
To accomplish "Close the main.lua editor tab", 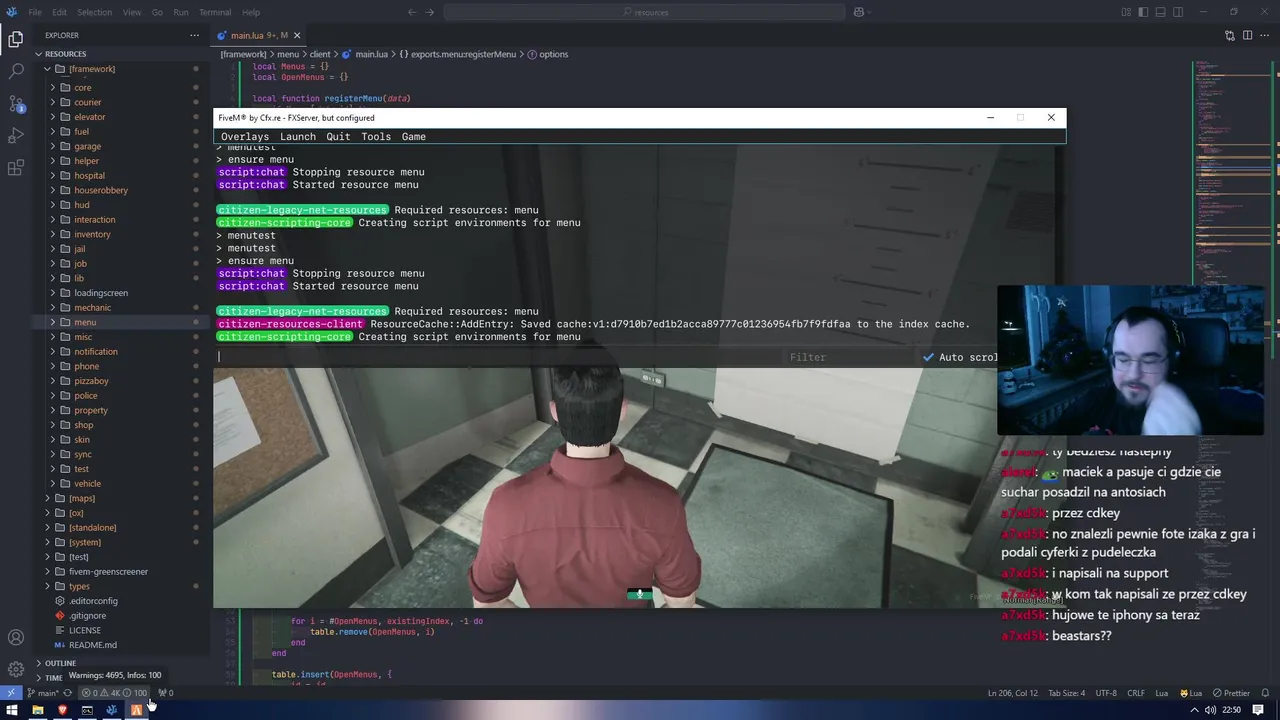I will pos(297,35).
